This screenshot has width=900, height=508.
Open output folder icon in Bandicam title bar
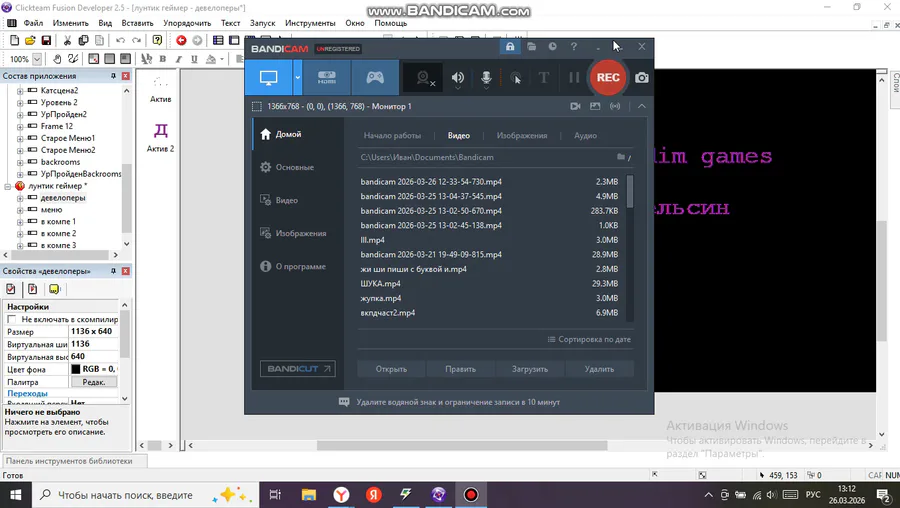(532, 47)
